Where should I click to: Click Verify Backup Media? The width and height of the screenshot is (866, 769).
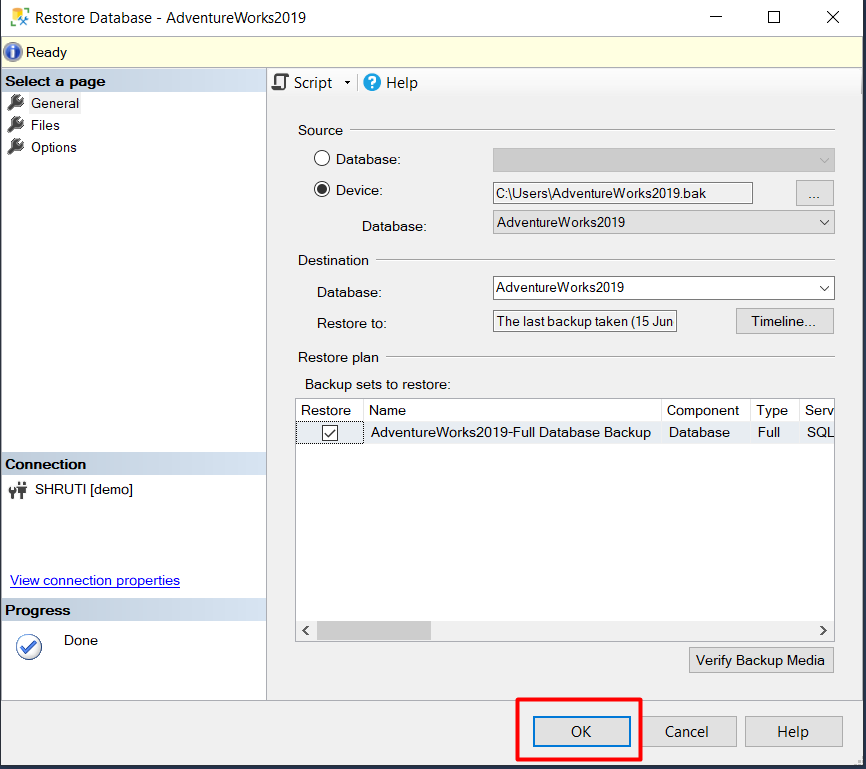[761, 660]
